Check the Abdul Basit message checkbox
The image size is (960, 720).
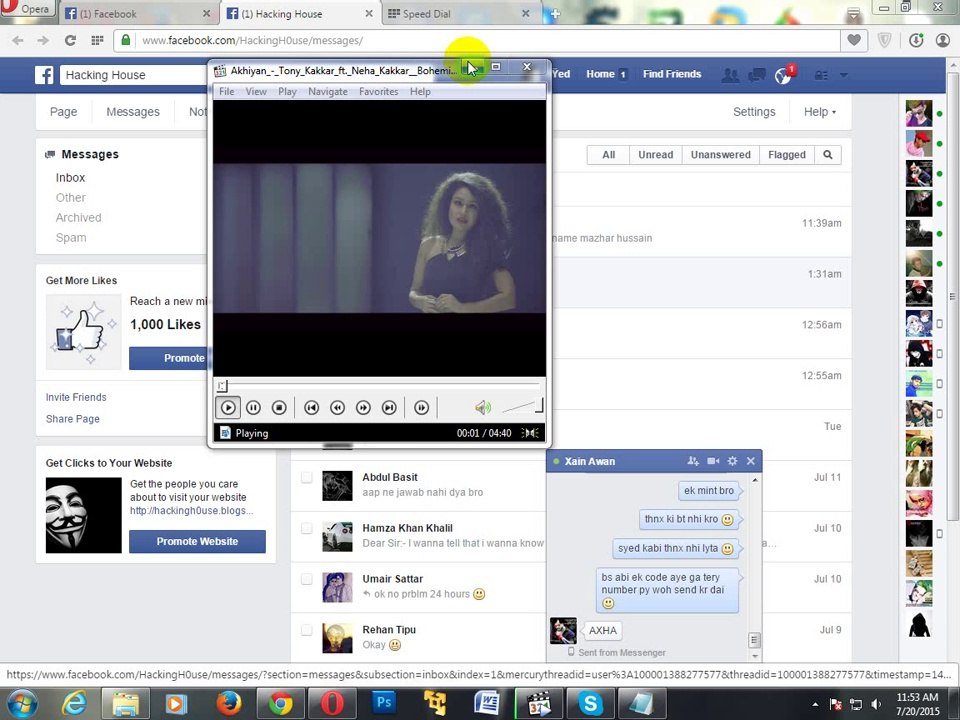point(307,478)
